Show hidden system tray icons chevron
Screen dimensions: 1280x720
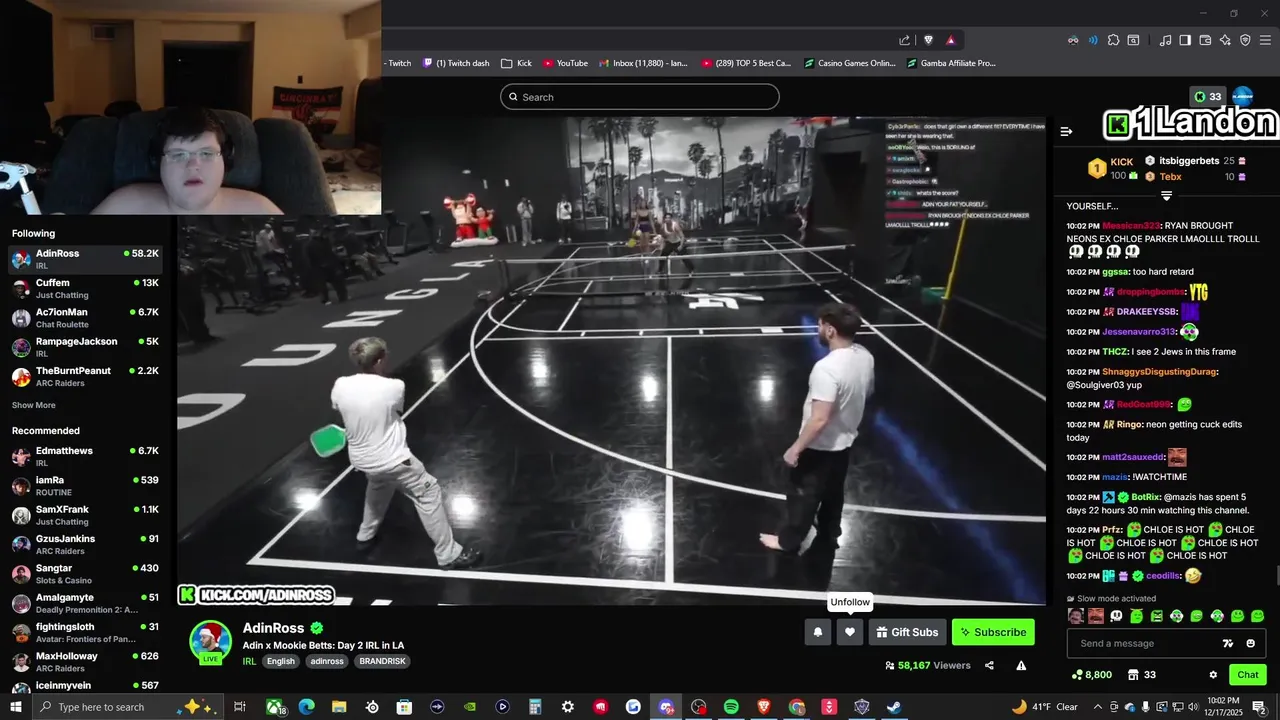pyautogui.click(x=1097, y=707)
